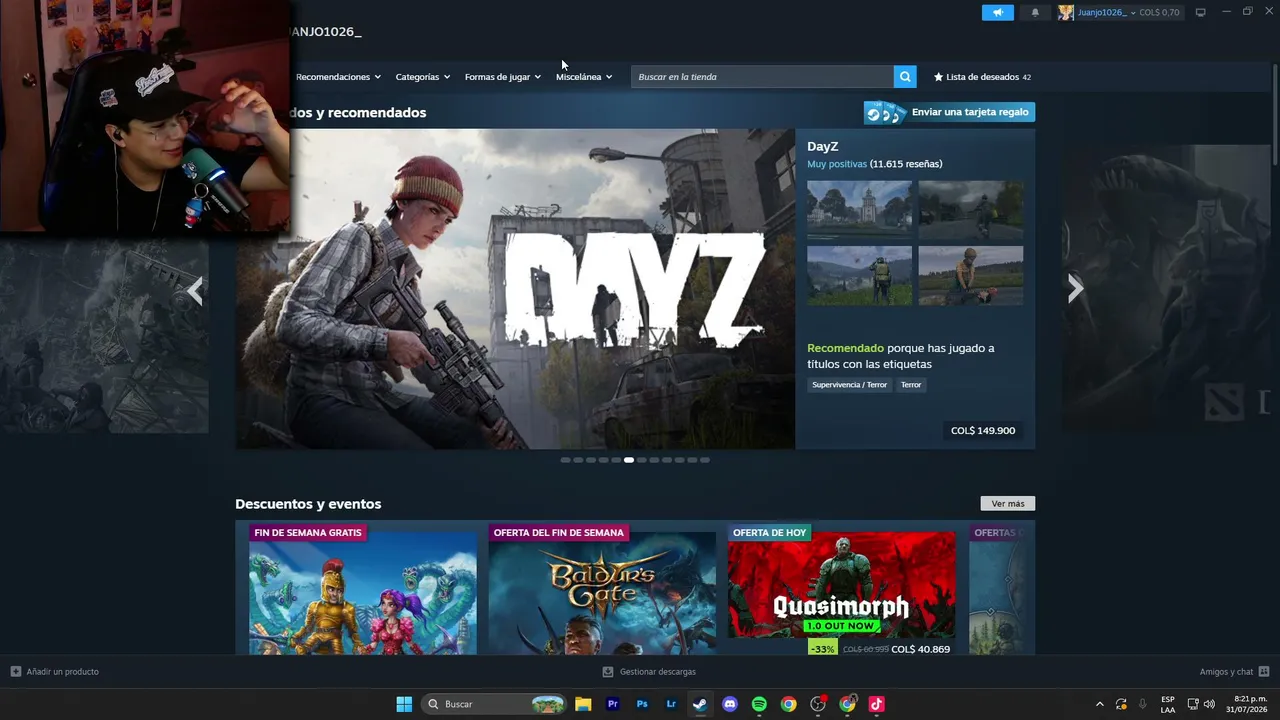Screen dimensions: 1280x720
Task: Open the Lista de deseados wishlist link
Action: coord(982,77)
